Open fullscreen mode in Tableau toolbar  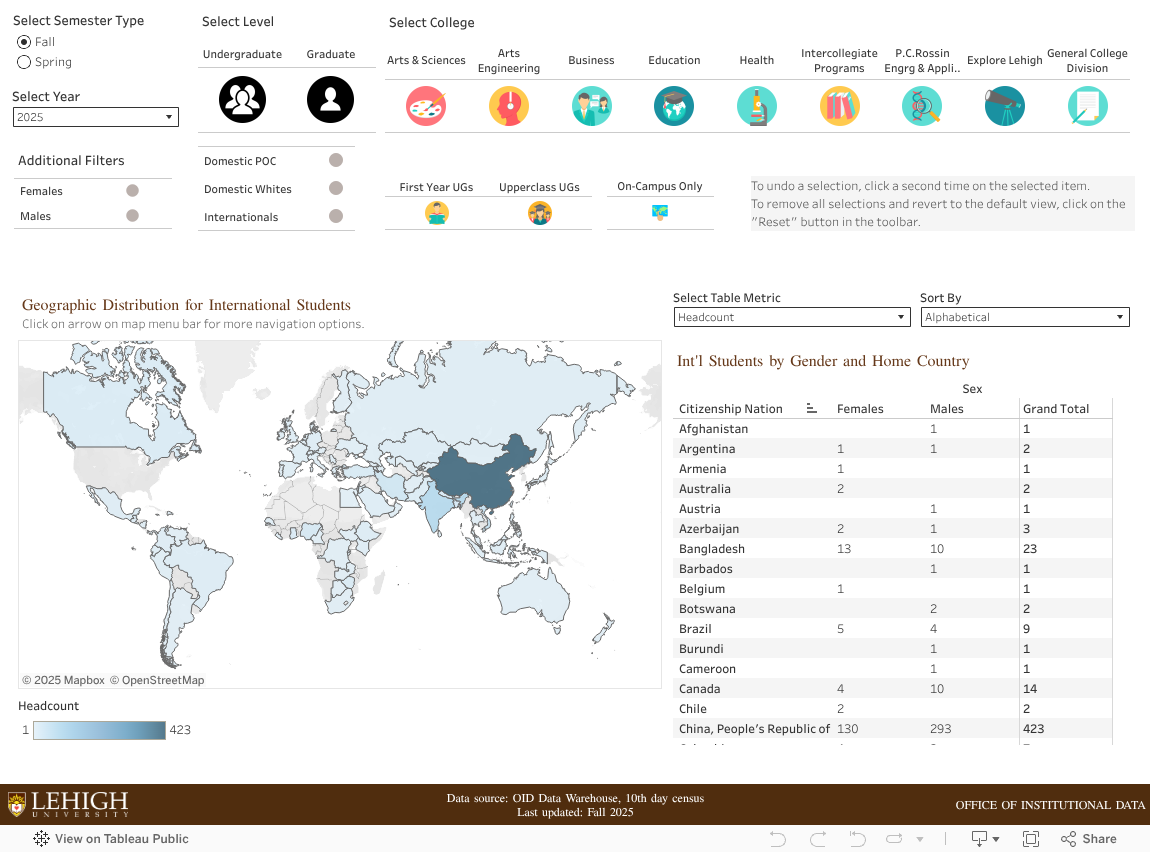1031,839
